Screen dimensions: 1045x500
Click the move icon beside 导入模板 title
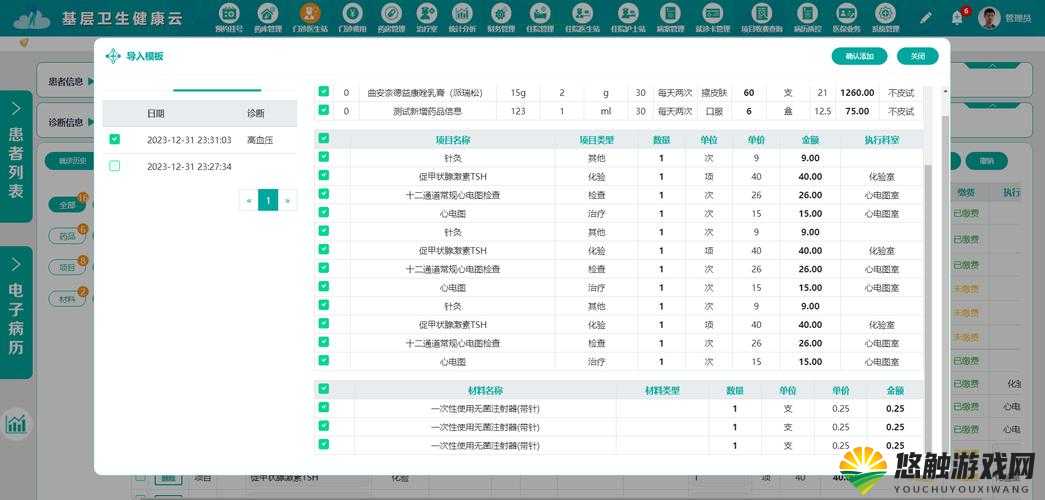[113, 56]
